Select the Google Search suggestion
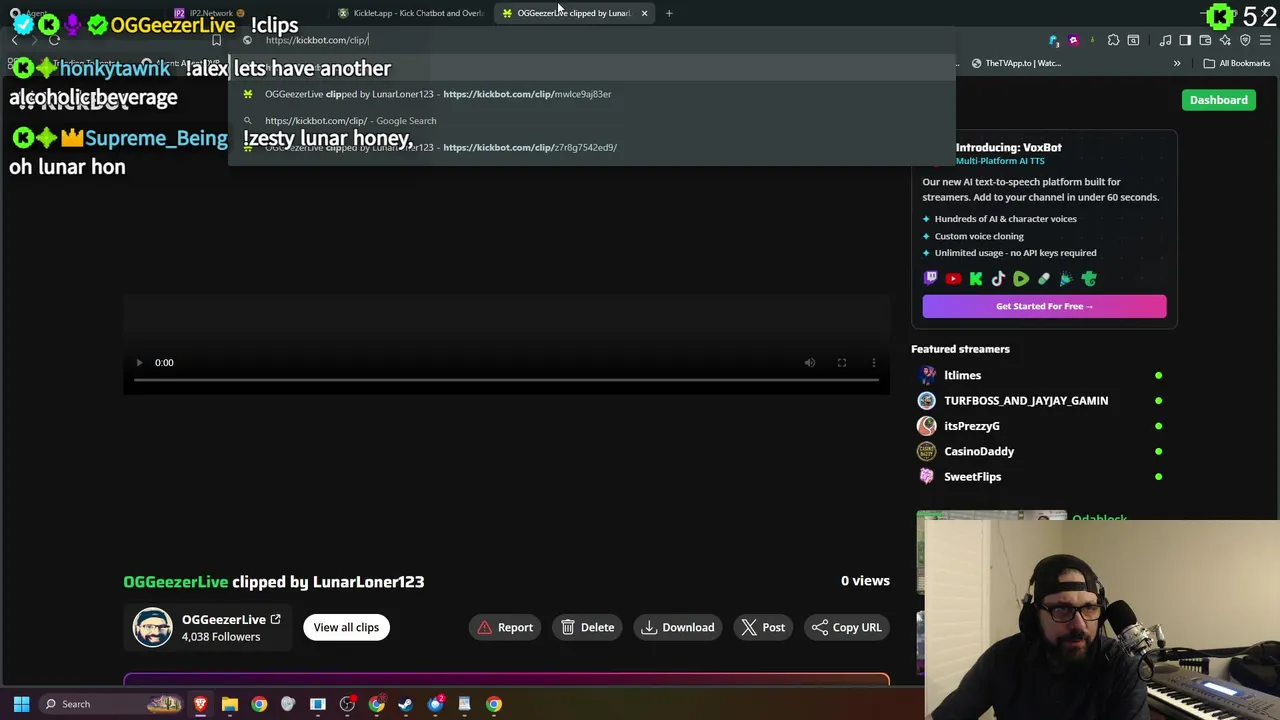 point(591,121)
